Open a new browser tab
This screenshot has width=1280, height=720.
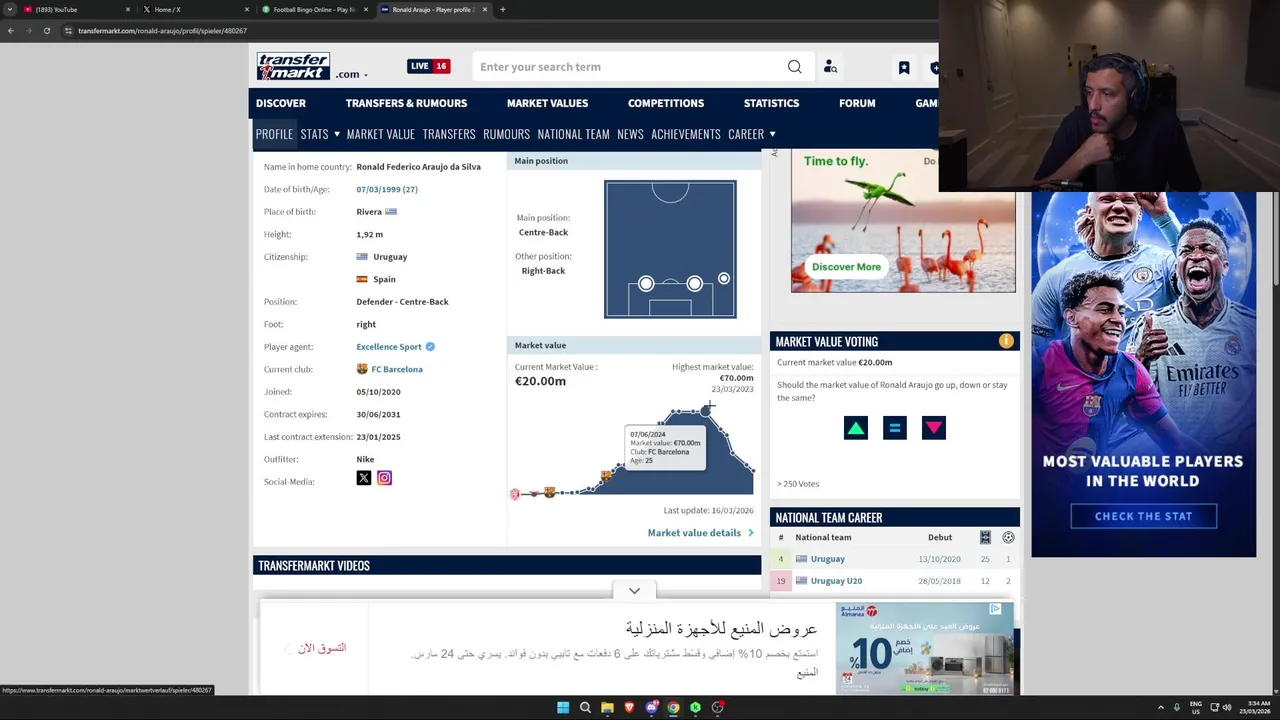(502, 9)
